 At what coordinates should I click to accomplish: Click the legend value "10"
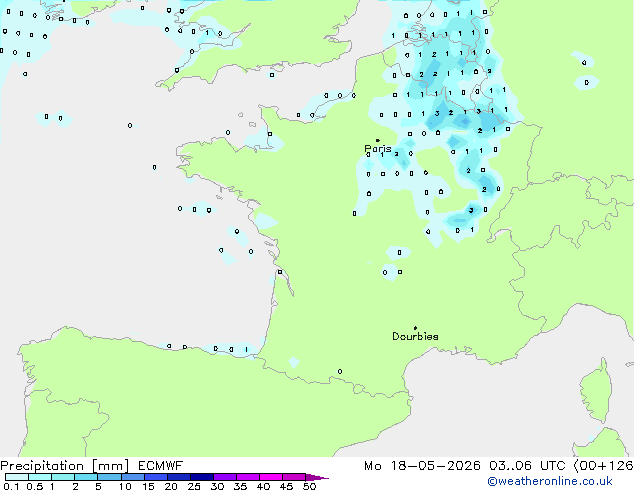pos(125,486)
